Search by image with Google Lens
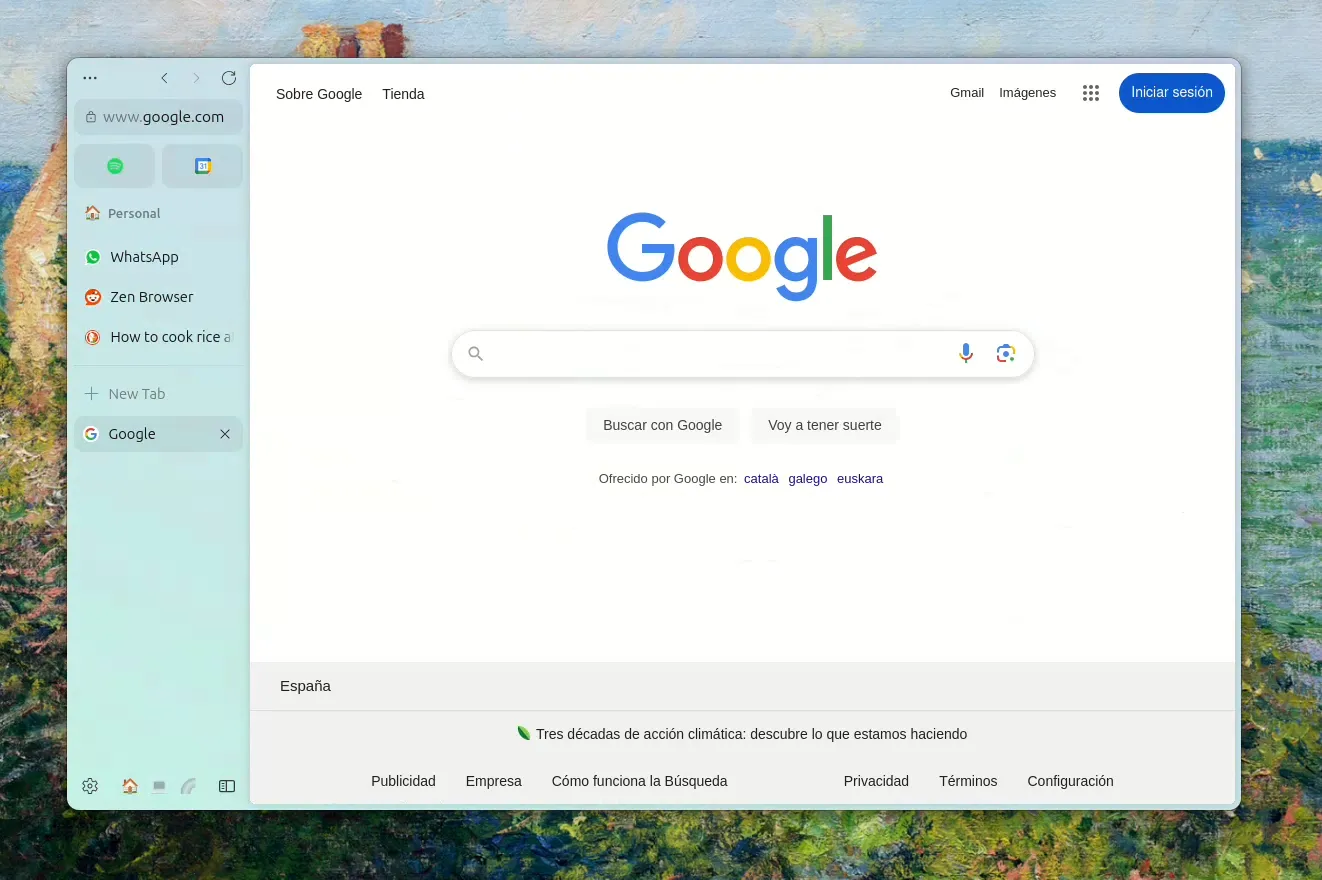Screen dimensions: 1322x880 tap(1006, 353)
